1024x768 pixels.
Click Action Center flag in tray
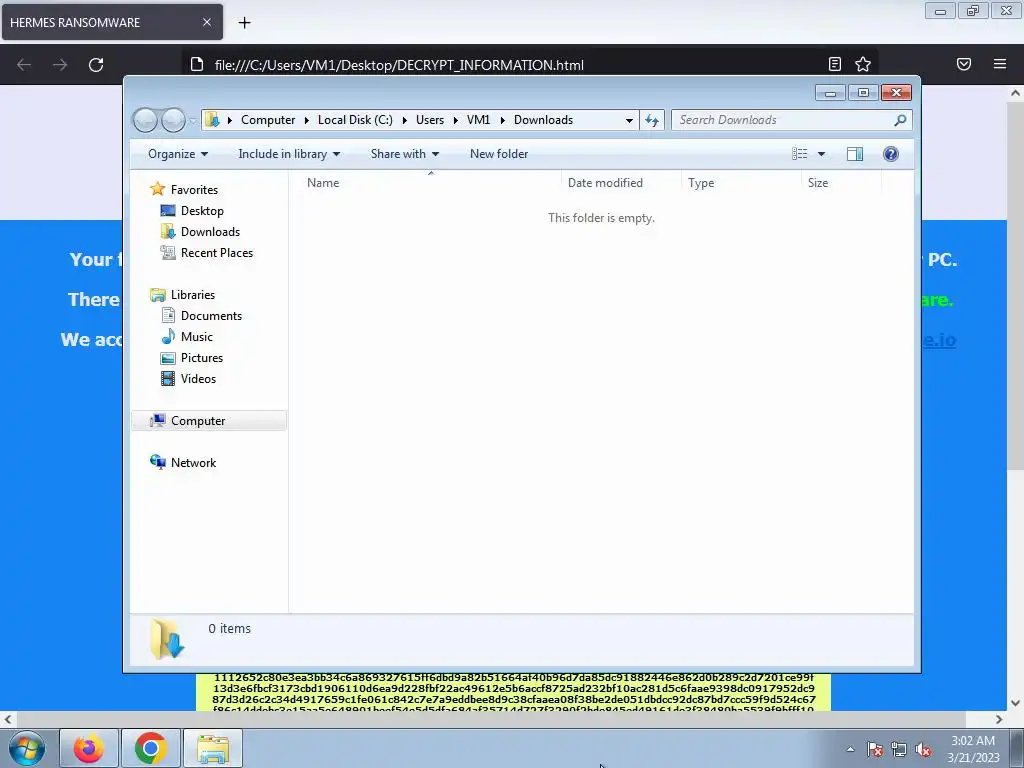click(875, 749)
